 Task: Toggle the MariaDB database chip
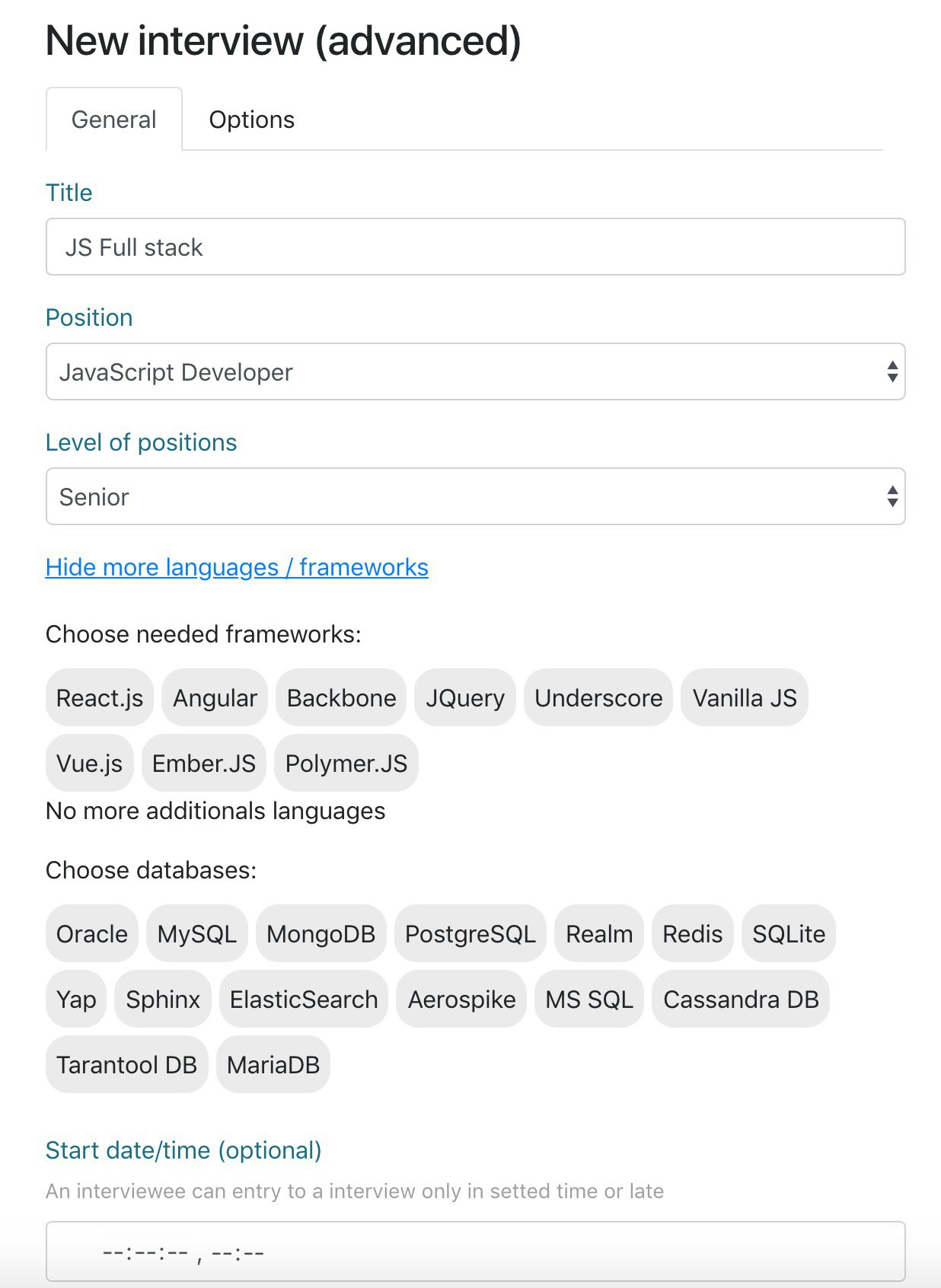pyautogui.click(x=273, y=1064)
